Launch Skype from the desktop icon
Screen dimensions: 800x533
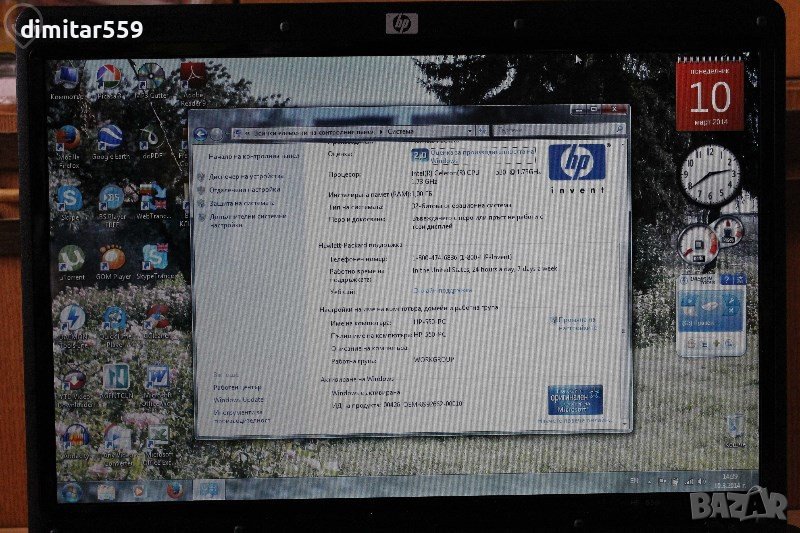coord(69,197)
